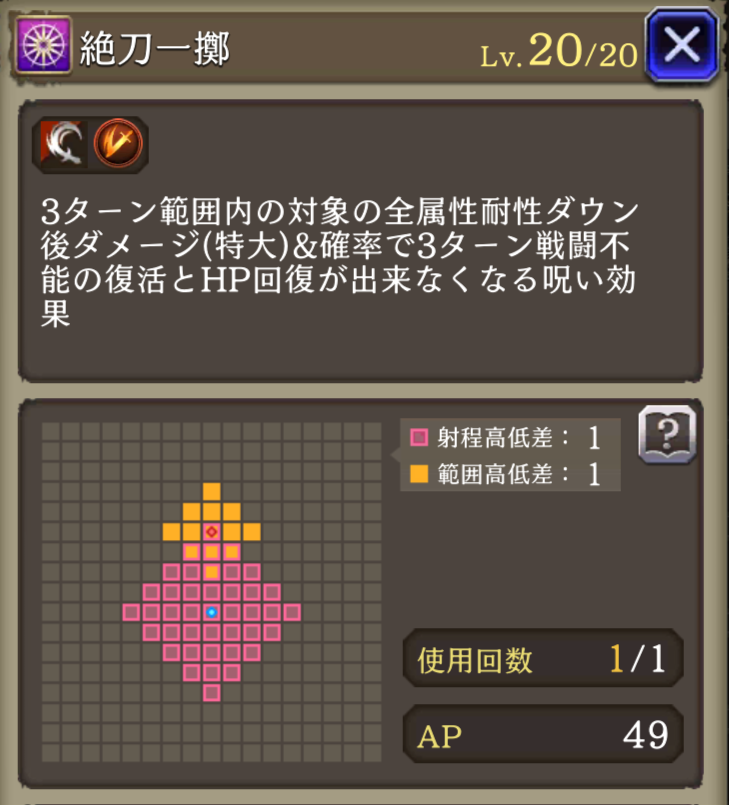
Task: Tap the purple skill wheel icon
Action: click(43, 45)
